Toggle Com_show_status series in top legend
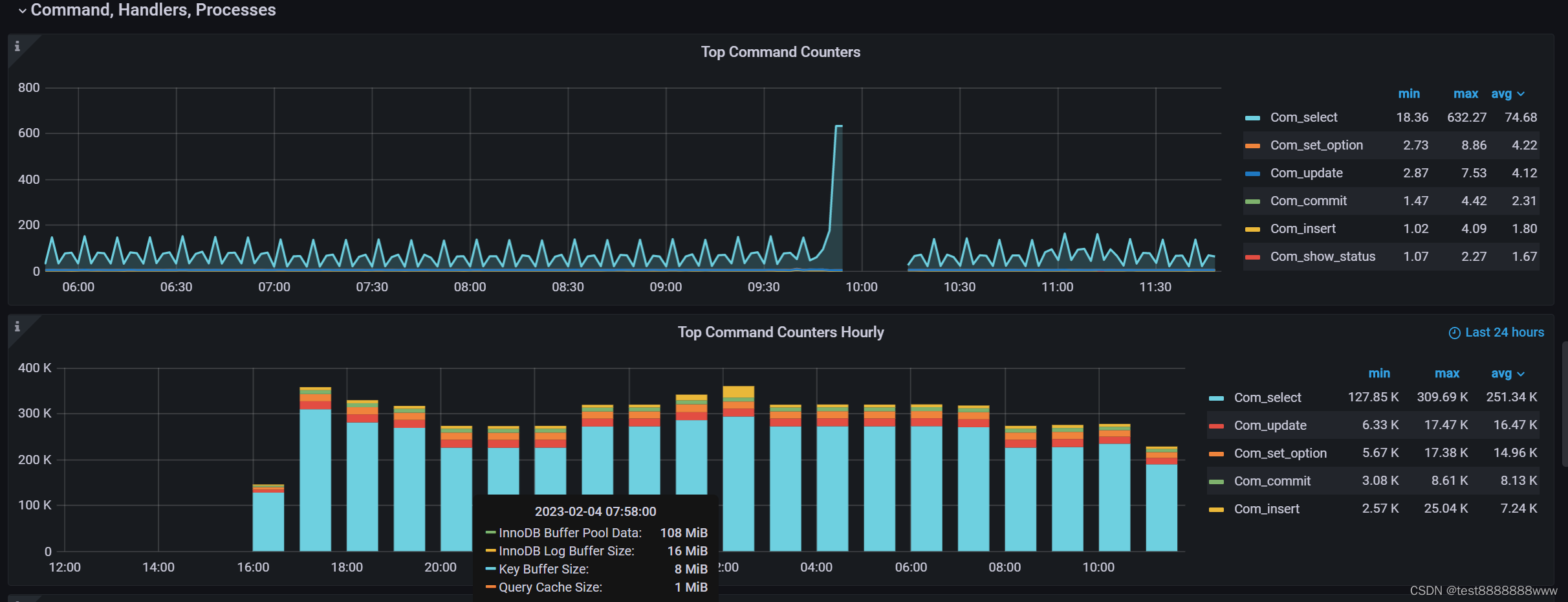 point(1322,256)
